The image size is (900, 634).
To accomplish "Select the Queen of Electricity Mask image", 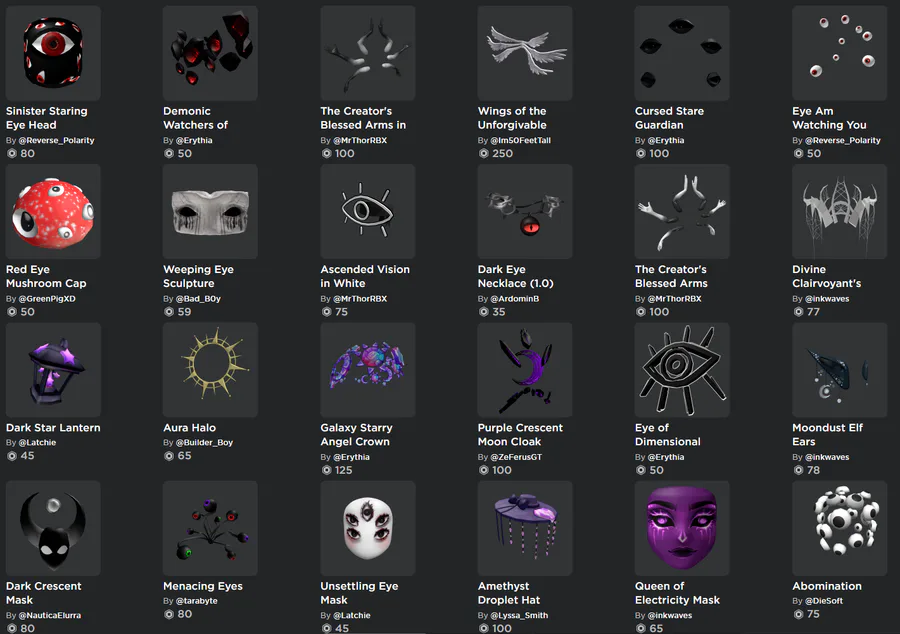I will [x=682, y=528].
